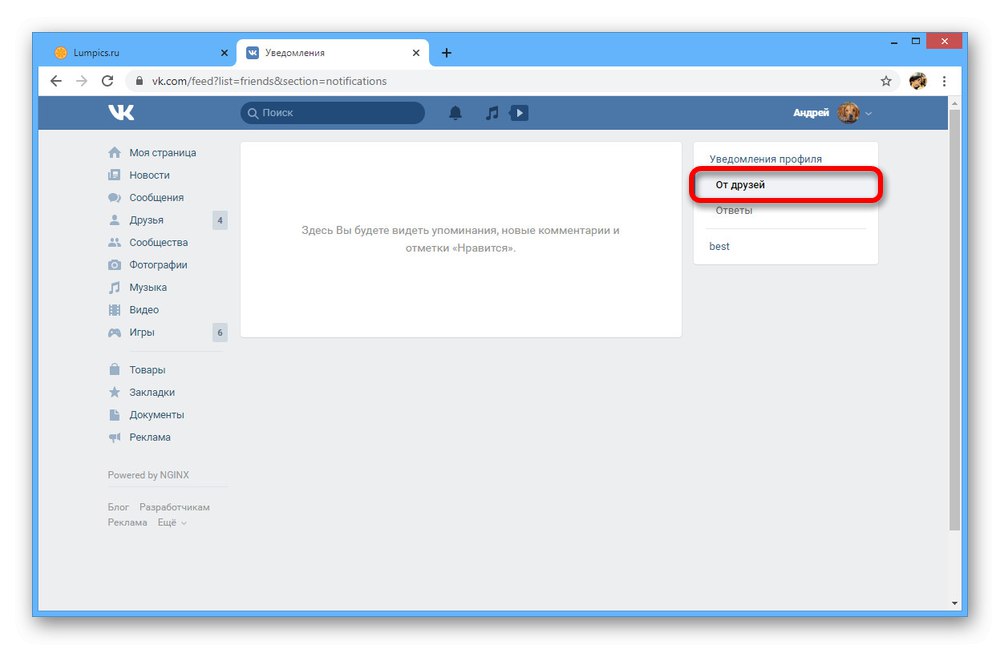Open Chrome three-dot menu
Image resolution: width=1000 pixels, height=649 pixels.
(945, 81)
